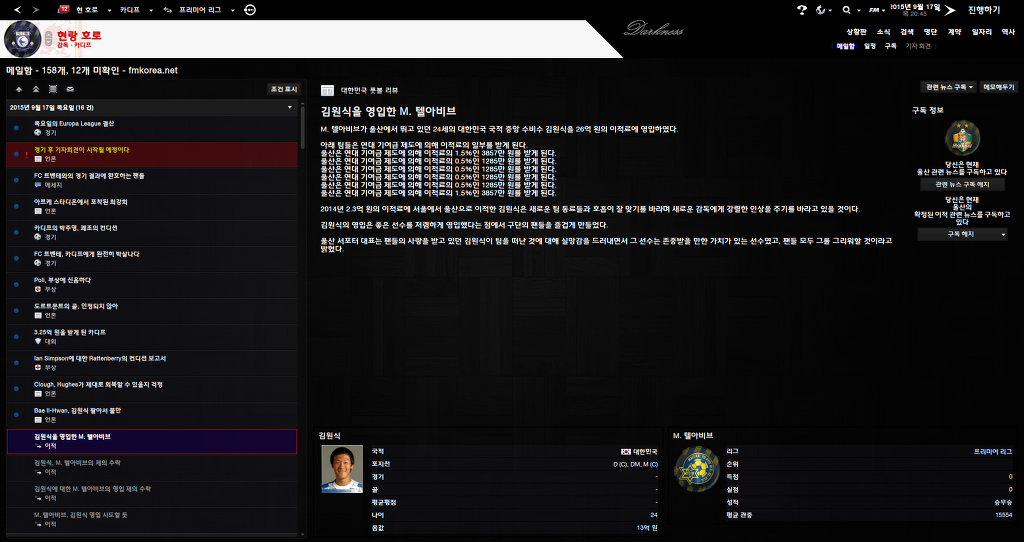Click the Cardiff club badge in header
This screenshot has width=1024, height=542.
coord(23,39)
